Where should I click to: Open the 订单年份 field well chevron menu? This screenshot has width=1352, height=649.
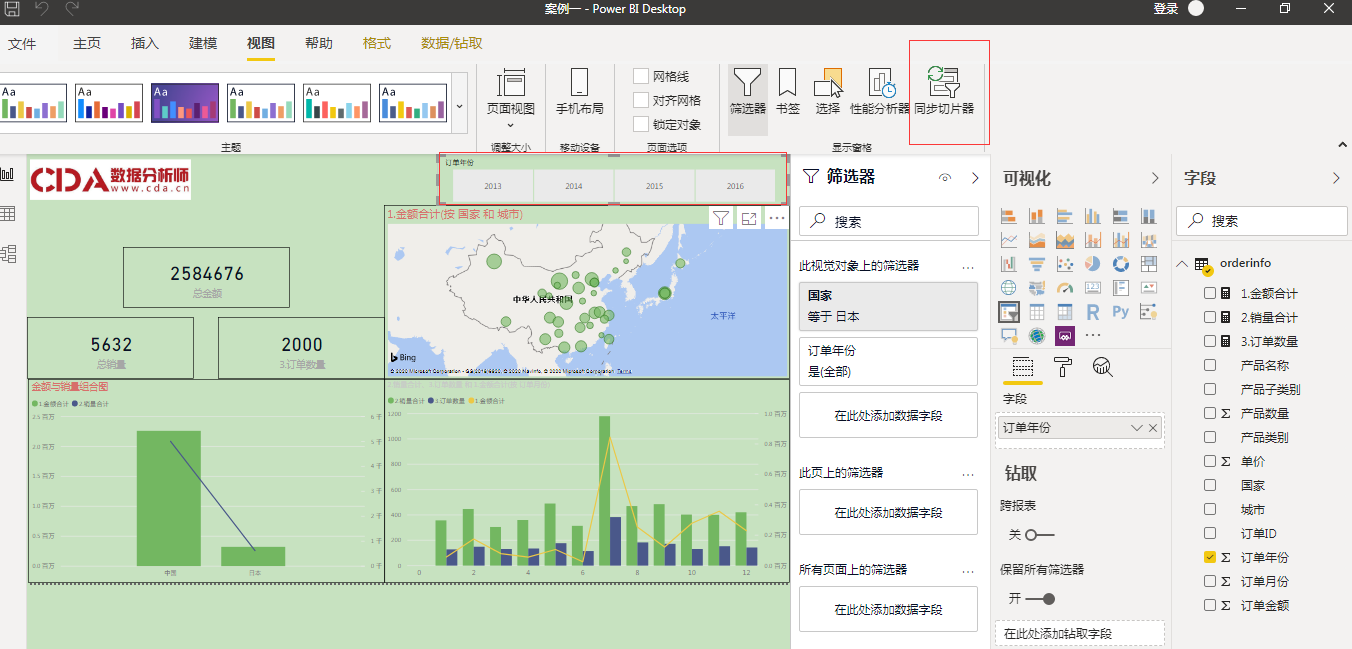pos(1136,427)
